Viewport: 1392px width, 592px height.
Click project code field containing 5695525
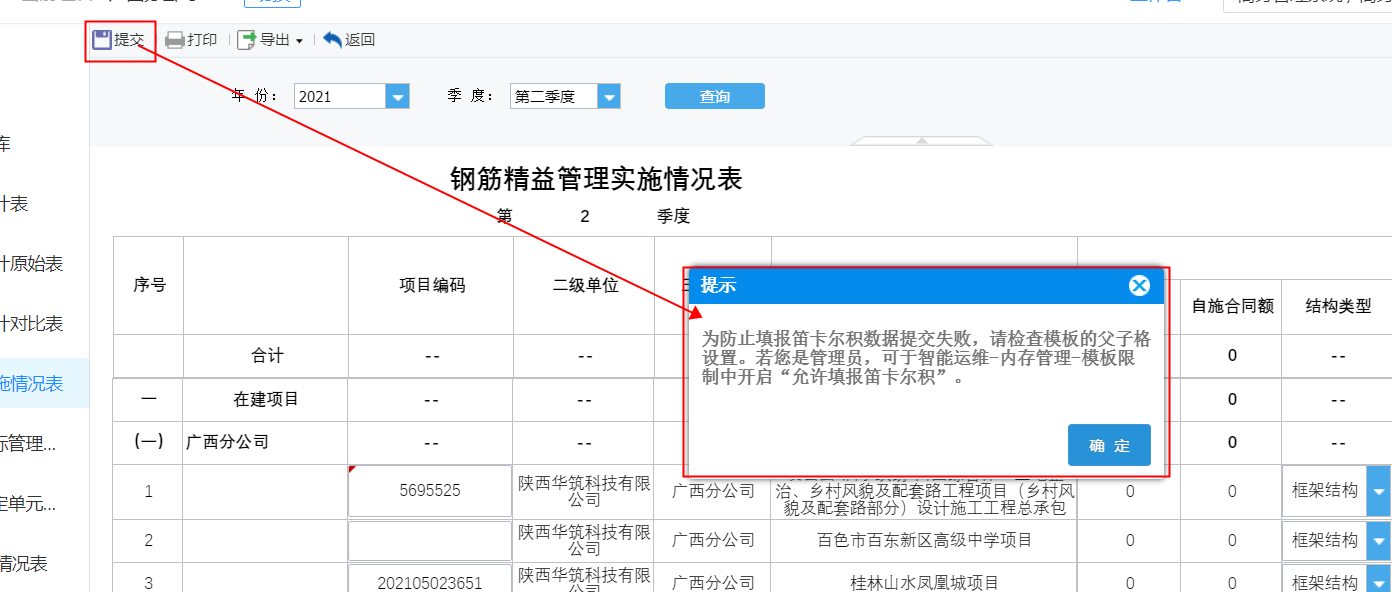pyautogui.click(x=430, y=491)
